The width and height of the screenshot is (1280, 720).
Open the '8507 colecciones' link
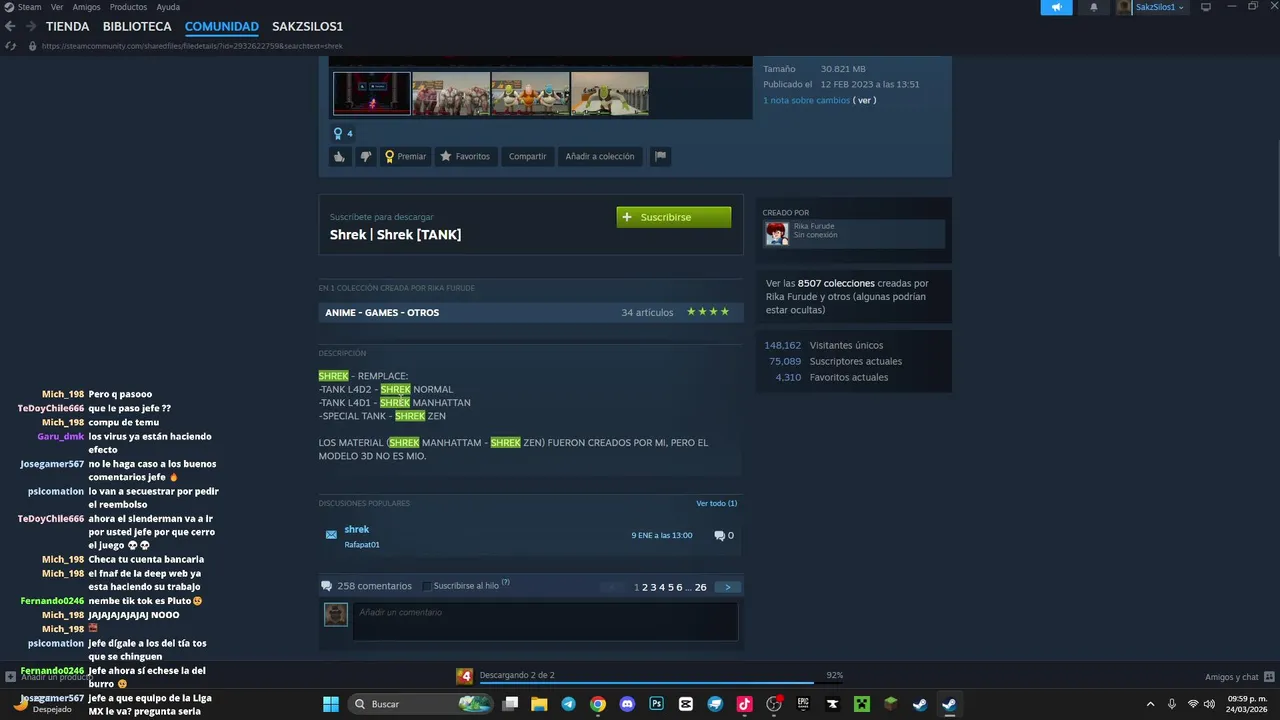pos(836,283)
